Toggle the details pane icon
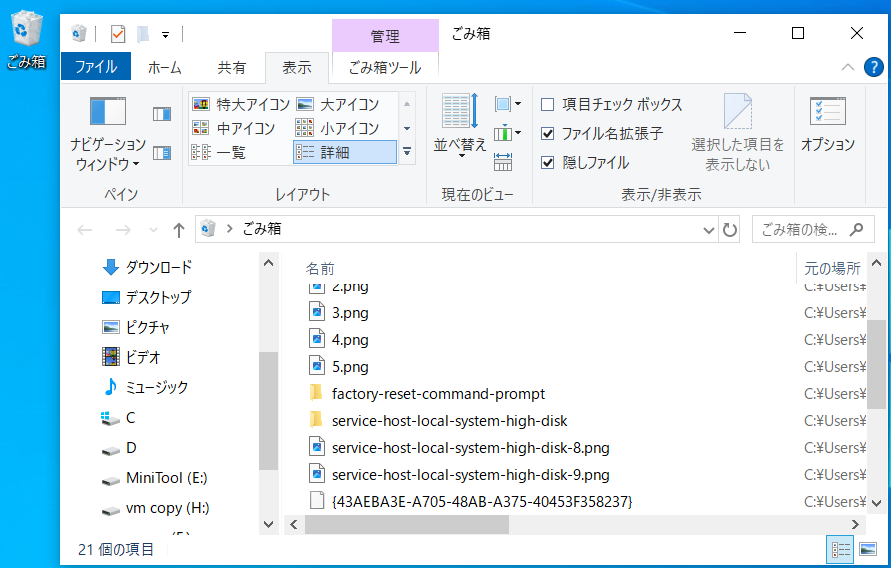The image size is (891, 568). [x=162, y=153]
